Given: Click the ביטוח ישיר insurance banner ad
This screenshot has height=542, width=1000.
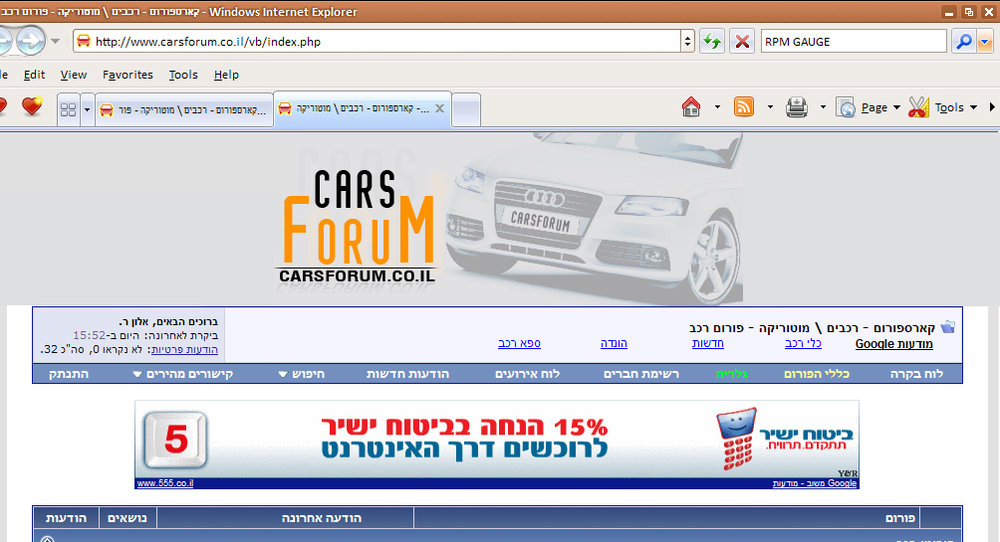Looking at the screenshot, I should [x=497, y=440].
